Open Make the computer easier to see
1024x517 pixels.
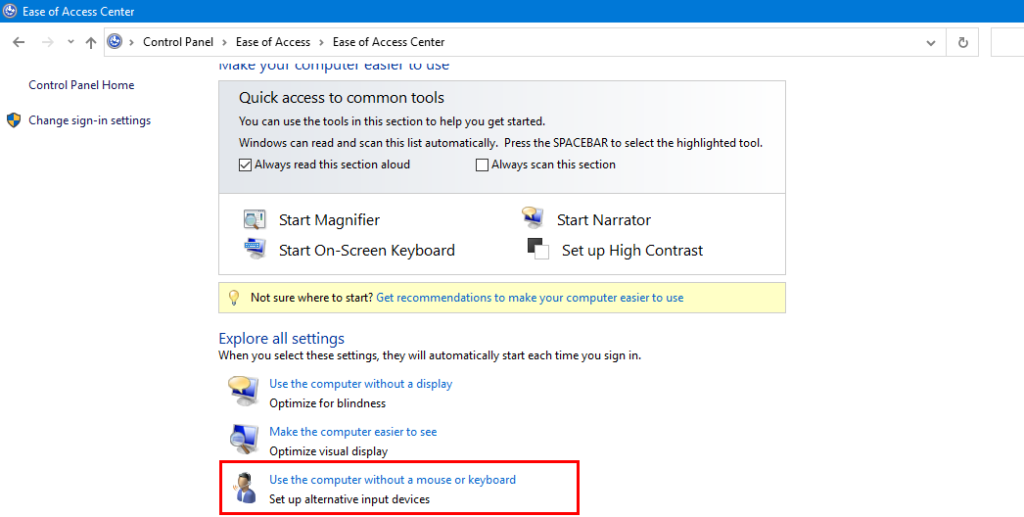point(353,431)
